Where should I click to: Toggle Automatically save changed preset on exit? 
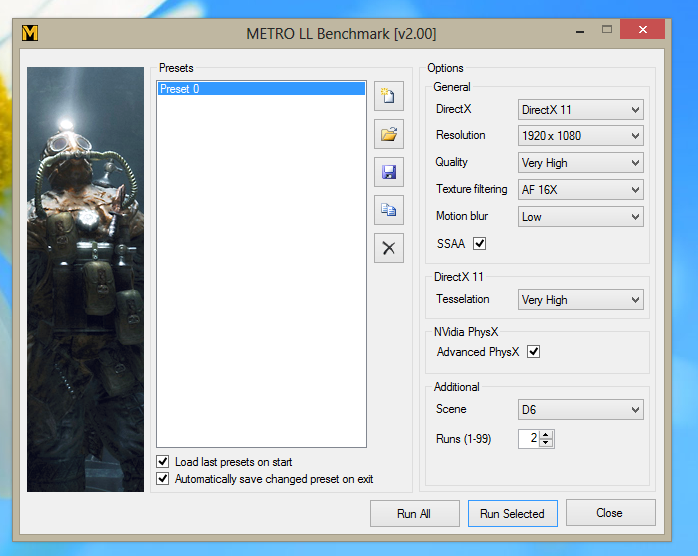click(163, 479)
